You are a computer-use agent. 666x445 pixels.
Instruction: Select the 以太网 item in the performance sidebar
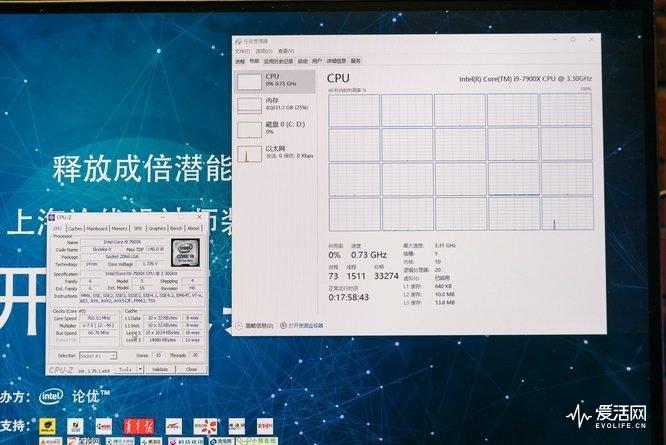pyautogui.click(x=275, y=152)
